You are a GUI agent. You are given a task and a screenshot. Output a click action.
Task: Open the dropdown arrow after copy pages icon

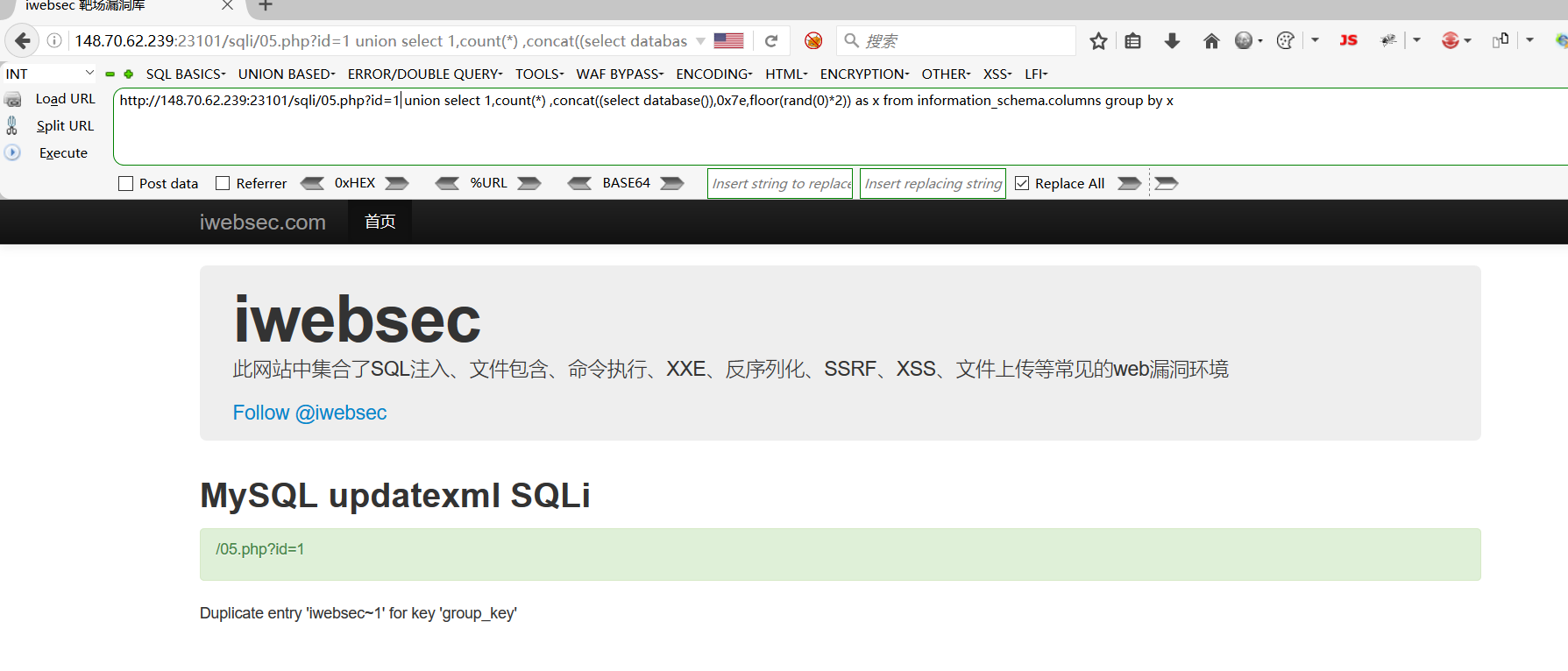[x=1529, y=40]
